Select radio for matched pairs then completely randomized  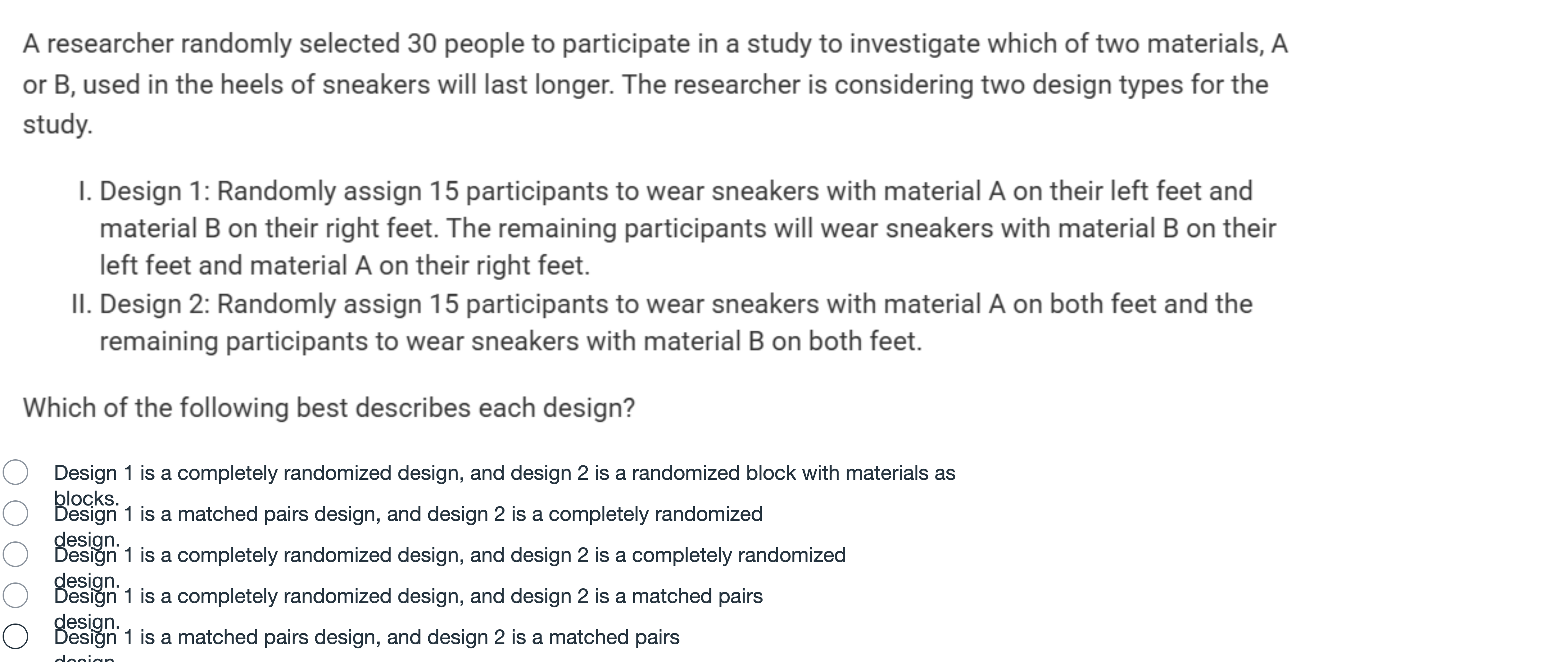pos(15,513)
